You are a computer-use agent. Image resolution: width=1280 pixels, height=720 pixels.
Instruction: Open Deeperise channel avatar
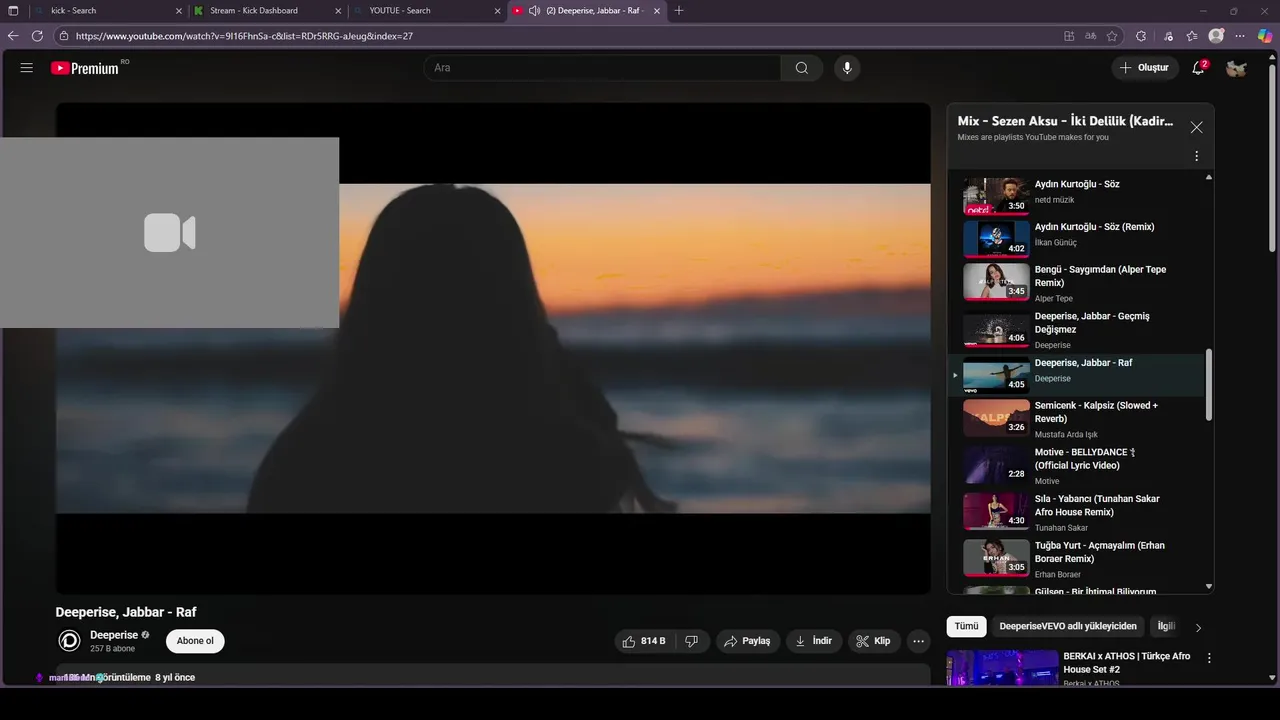[x=69, y=641]
